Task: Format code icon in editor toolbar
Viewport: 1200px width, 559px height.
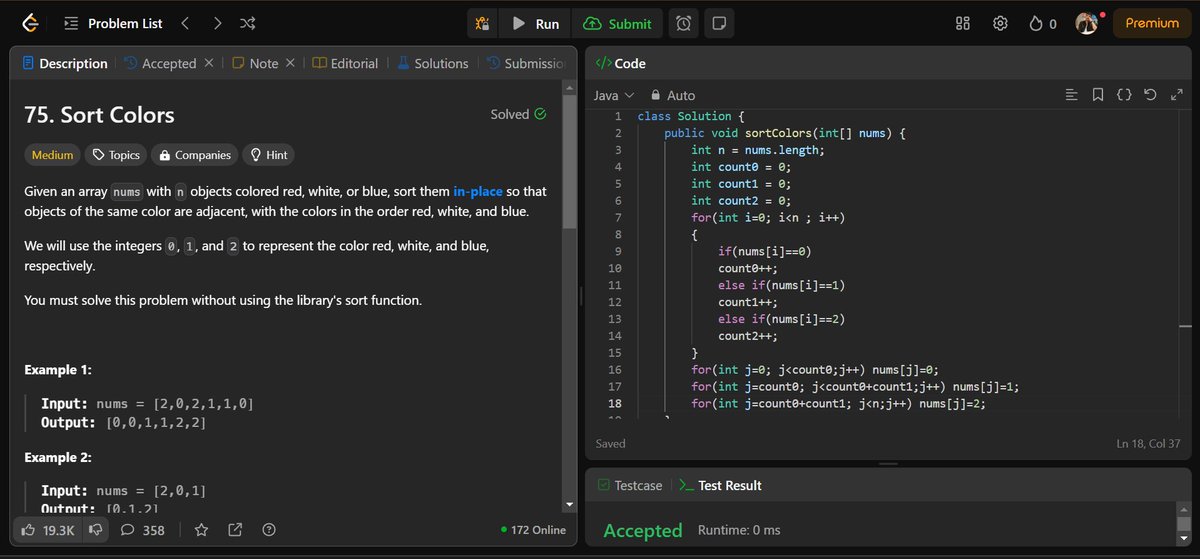Action: [1072, 95]
